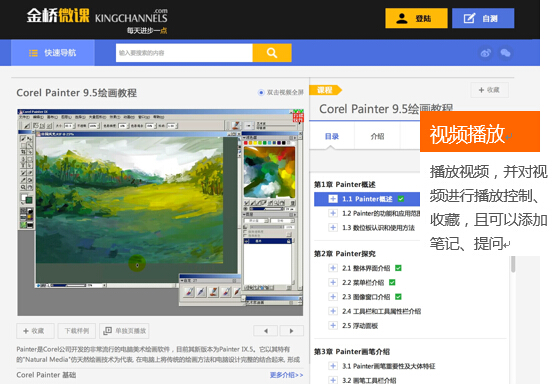Click the course list vertical scrollbar
This screenshot has width=553, height=384.
(x=513, y=264)
